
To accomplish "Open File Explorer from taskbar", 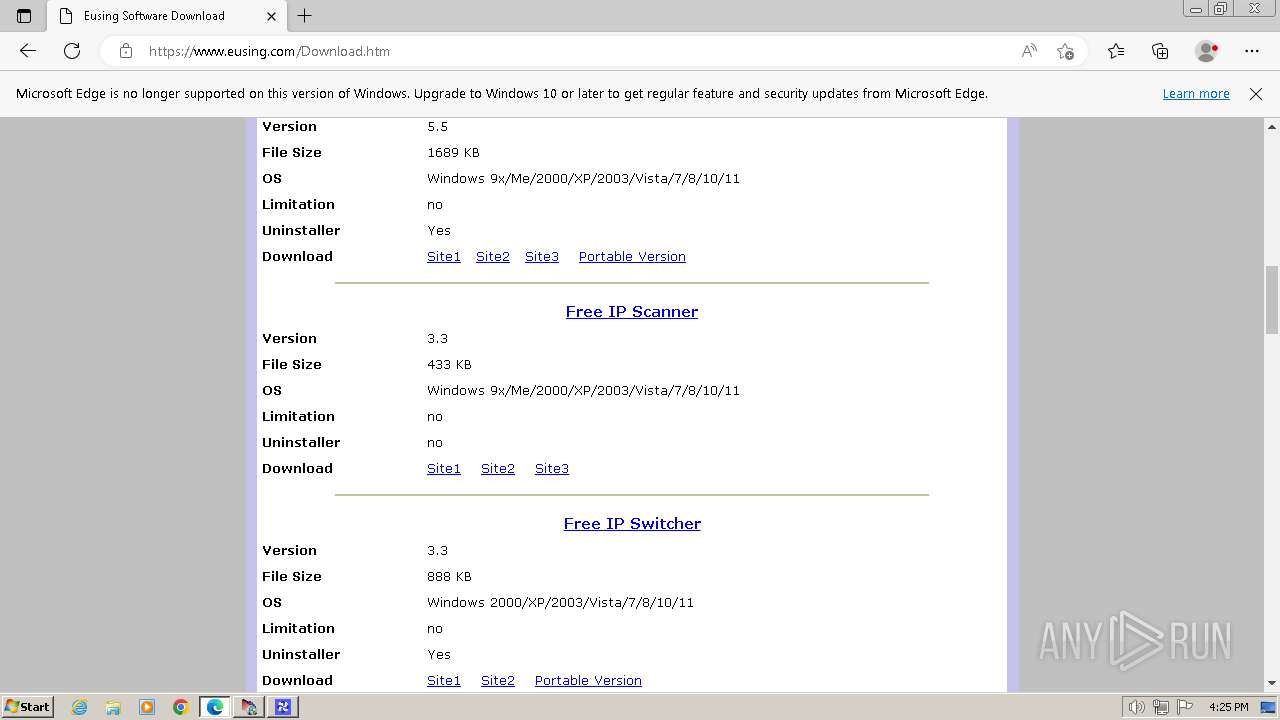I will (x=113, y=707).
